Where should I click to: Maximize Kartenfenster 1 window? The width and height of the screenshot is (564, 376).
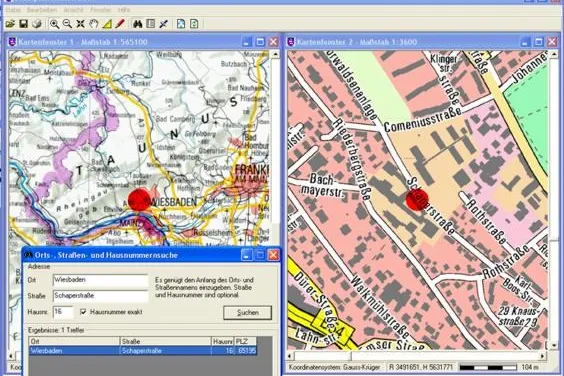click(x=260, y=42)
